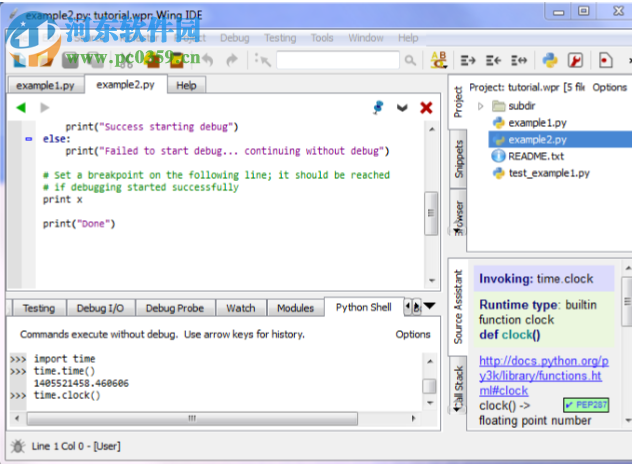Viewport: 632px width, 464px height.
Task: Switch to the Debug Probe tab
Action: (175, 308)
